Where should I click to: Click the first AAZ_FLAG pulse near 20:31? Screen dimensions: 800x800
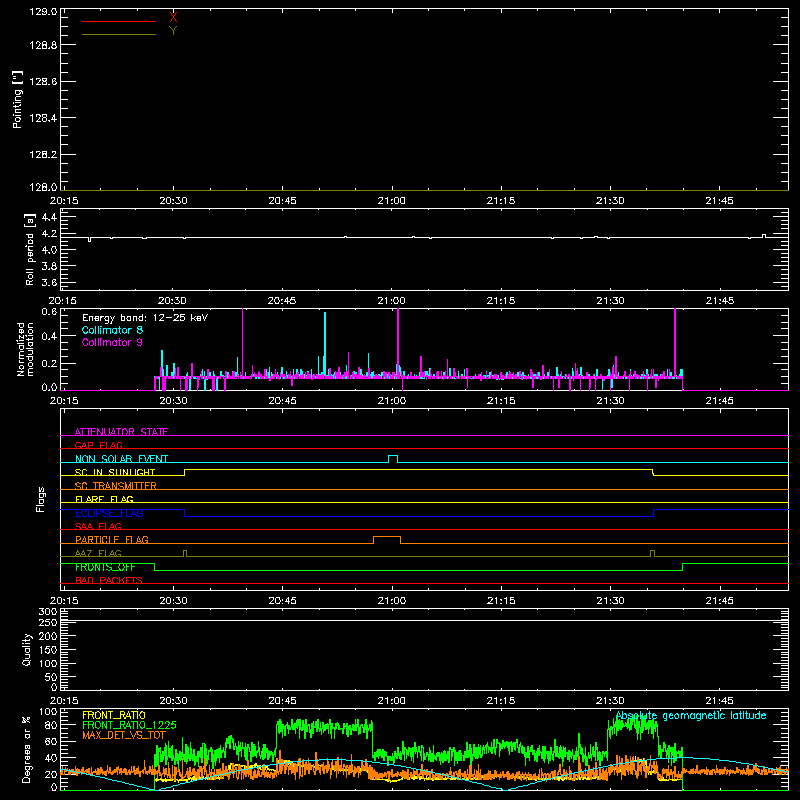click(185, 553)
